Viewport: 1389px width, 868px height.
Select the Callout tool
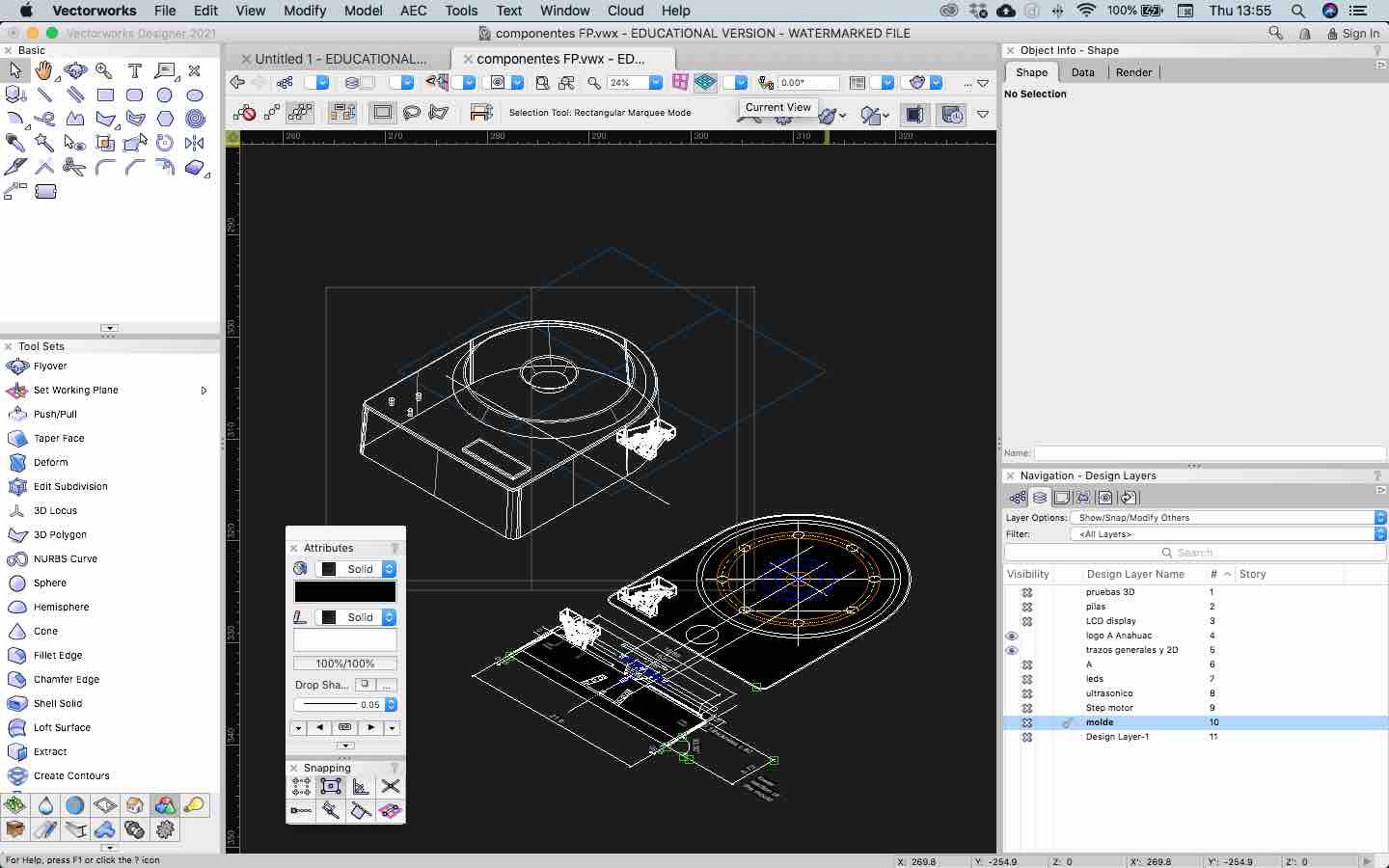165,70
